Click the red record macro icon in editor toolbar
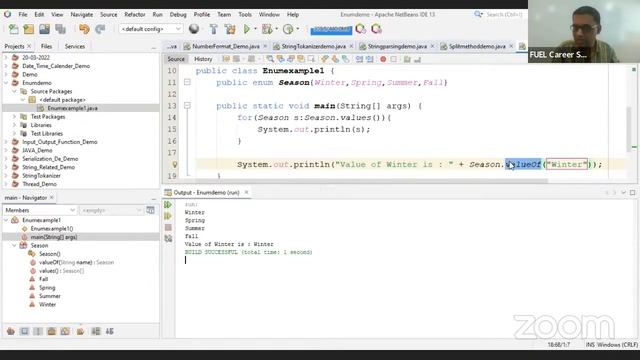This screenshot has width=640, height=360. [x=383, y=59]
